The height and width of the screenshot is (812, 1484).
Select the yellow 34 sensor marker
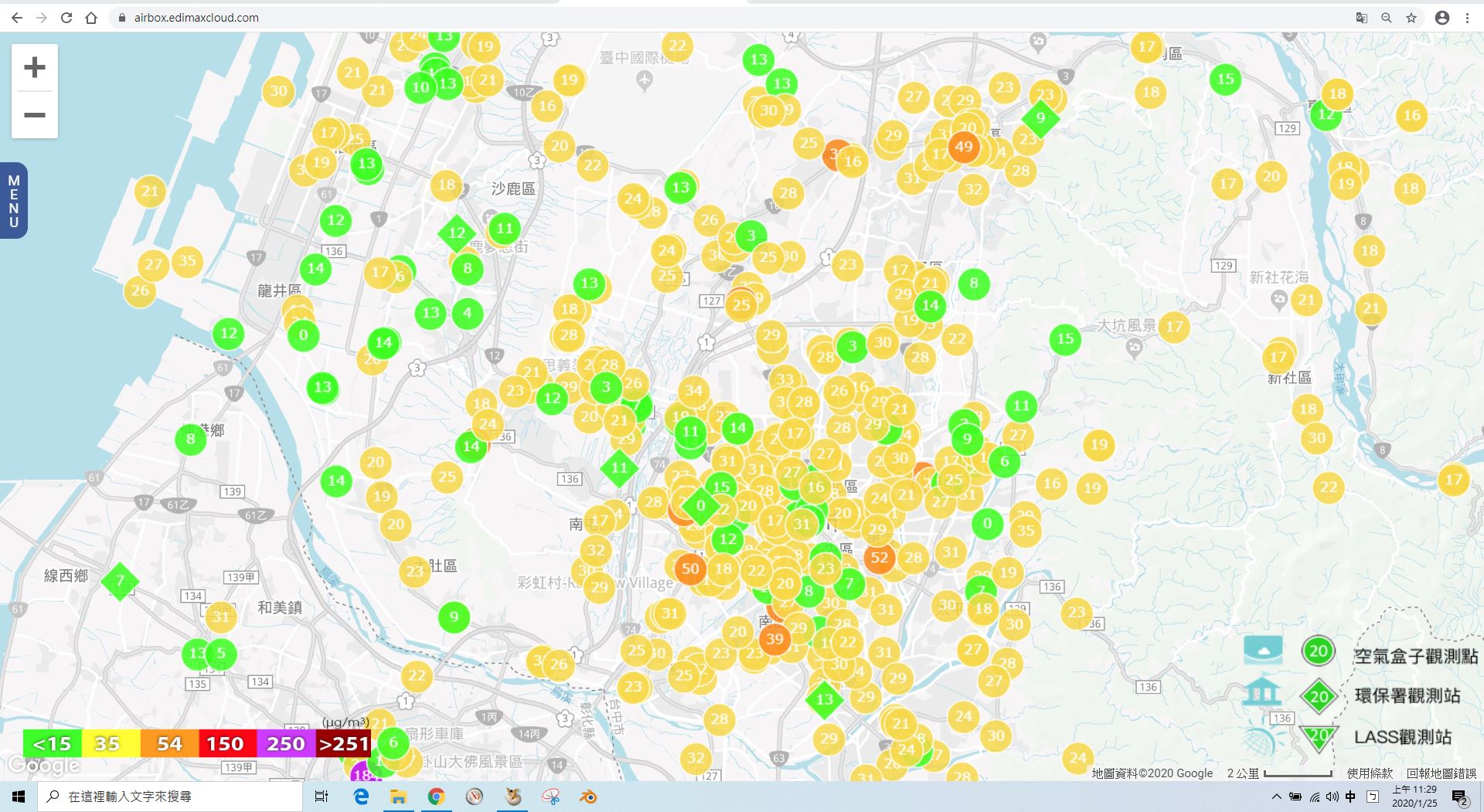694,391
